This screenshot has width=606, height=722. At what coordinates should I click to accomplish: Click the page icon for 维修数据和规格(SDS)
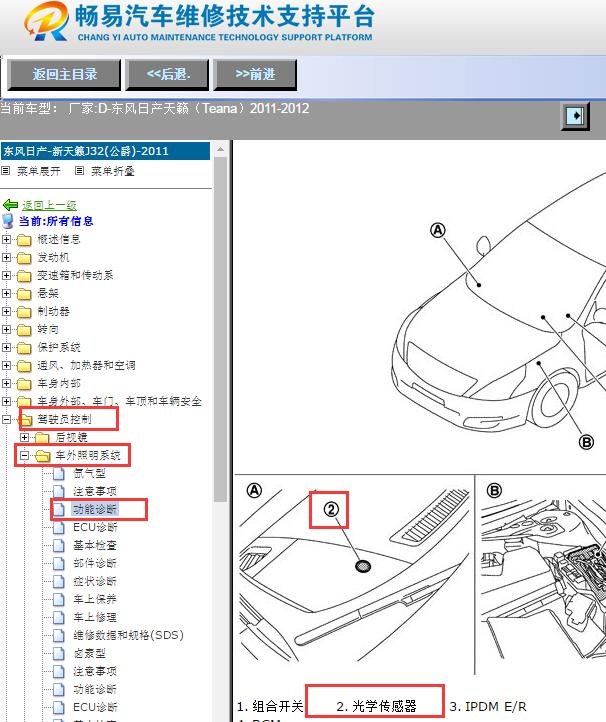(58, 635)
